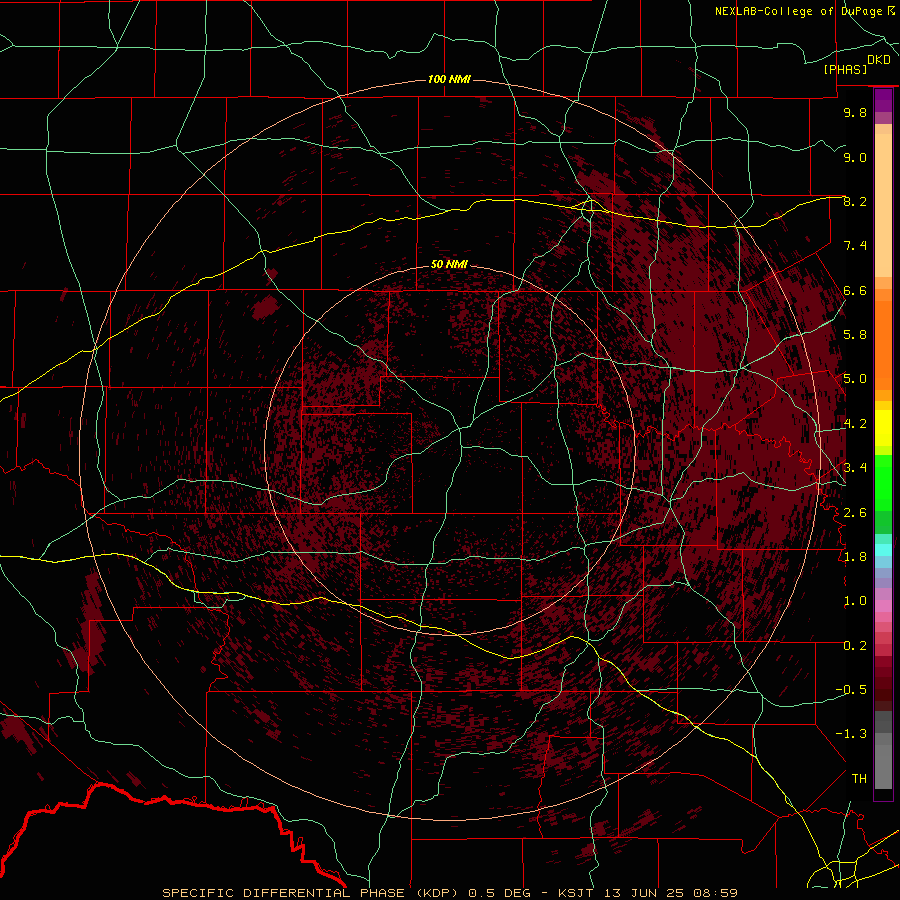Click the 100 NMI range ring label

click(449, 79)
